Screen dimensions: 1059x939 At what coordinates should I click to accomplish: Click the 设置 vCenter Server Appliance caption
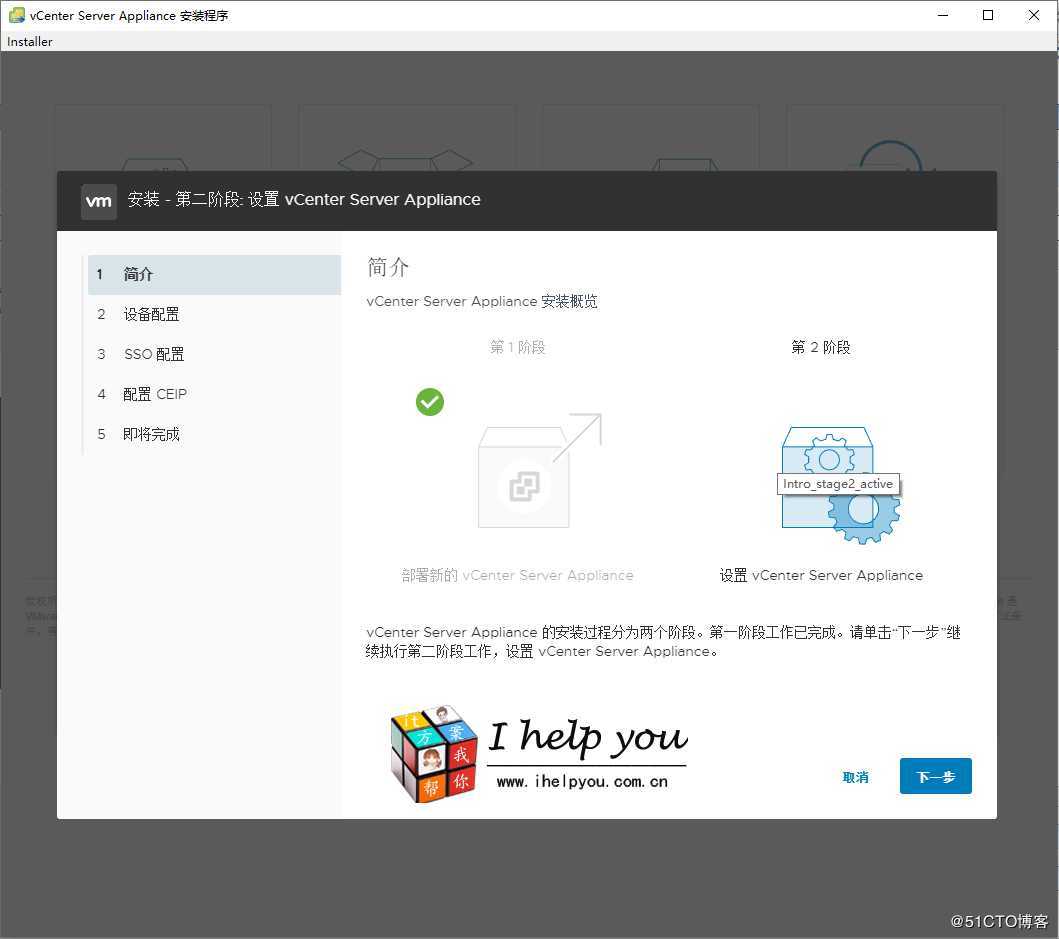[x=821, y=576]
